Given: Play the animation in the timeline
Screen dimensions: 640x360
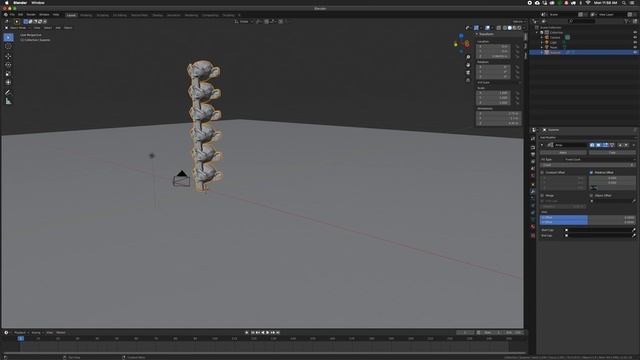Looking at the screenshot, I should coord(268,333).
